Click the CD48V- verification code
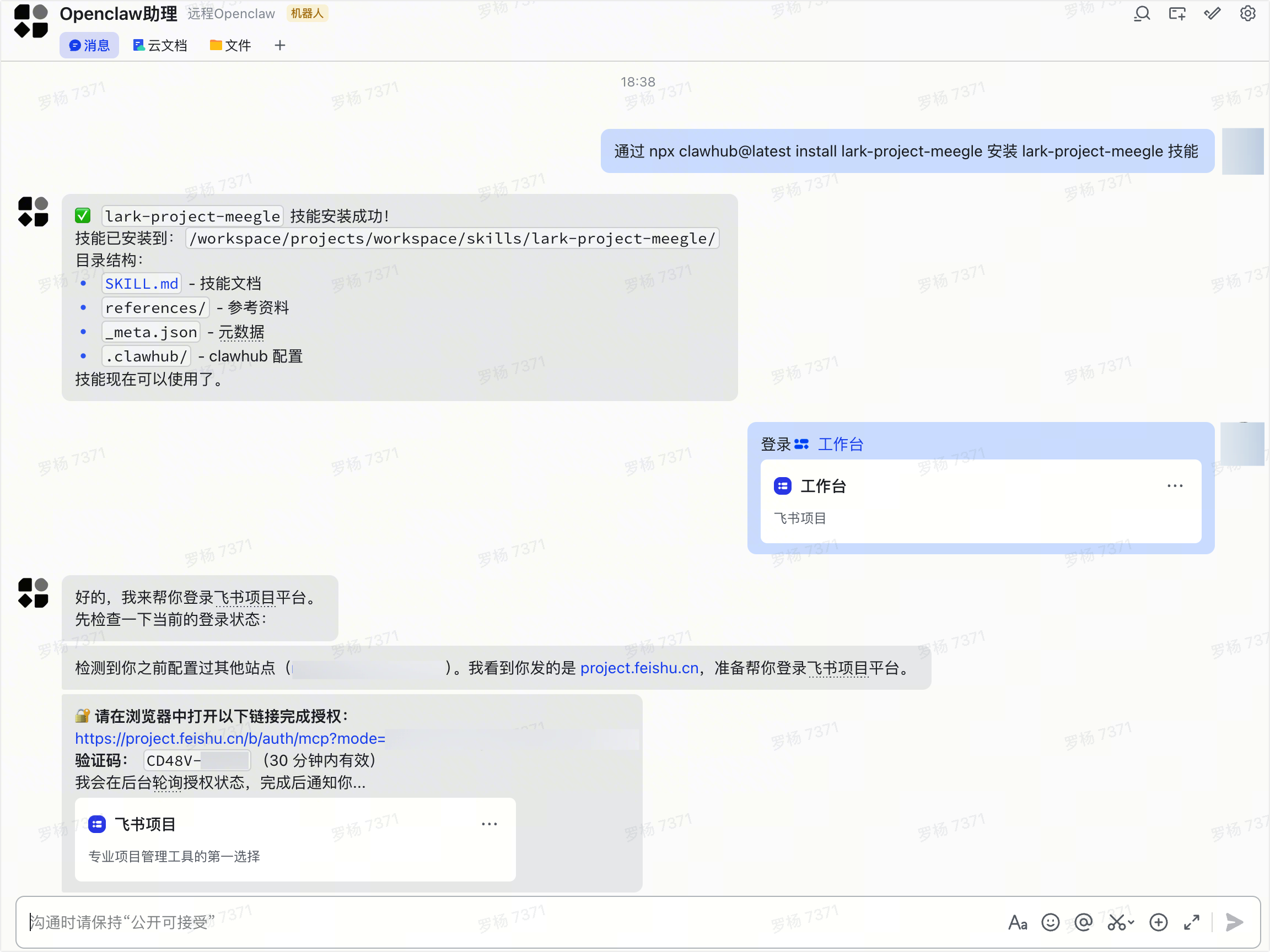The height and width of the screenshot is (952, 1270). (196, 760)
